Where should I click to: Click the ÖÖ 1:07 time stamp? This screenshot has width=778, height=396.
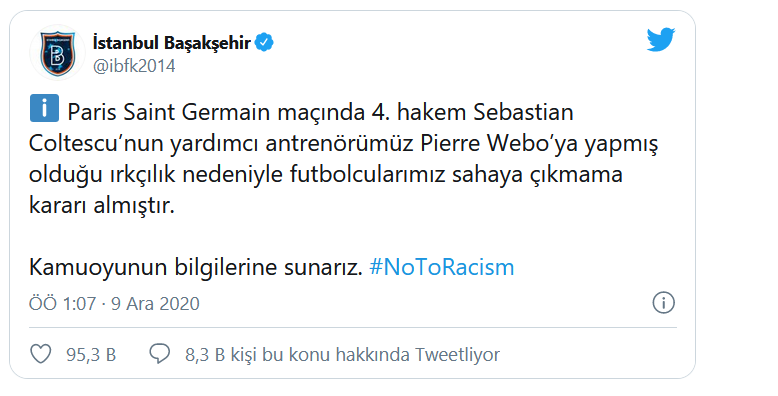tap(63, 304)
